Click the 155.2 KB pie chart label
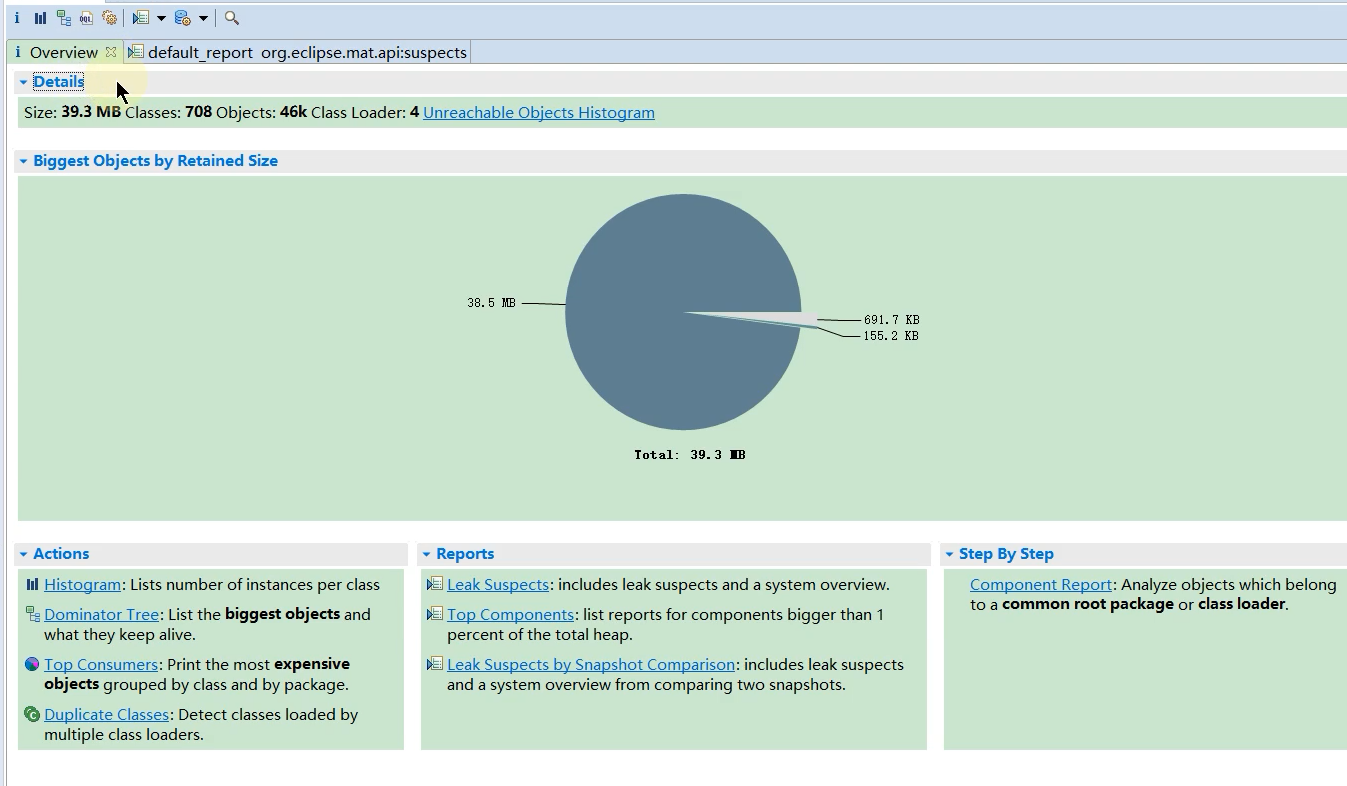Screen dimensions: 1347x786 (x=891, y=336)
